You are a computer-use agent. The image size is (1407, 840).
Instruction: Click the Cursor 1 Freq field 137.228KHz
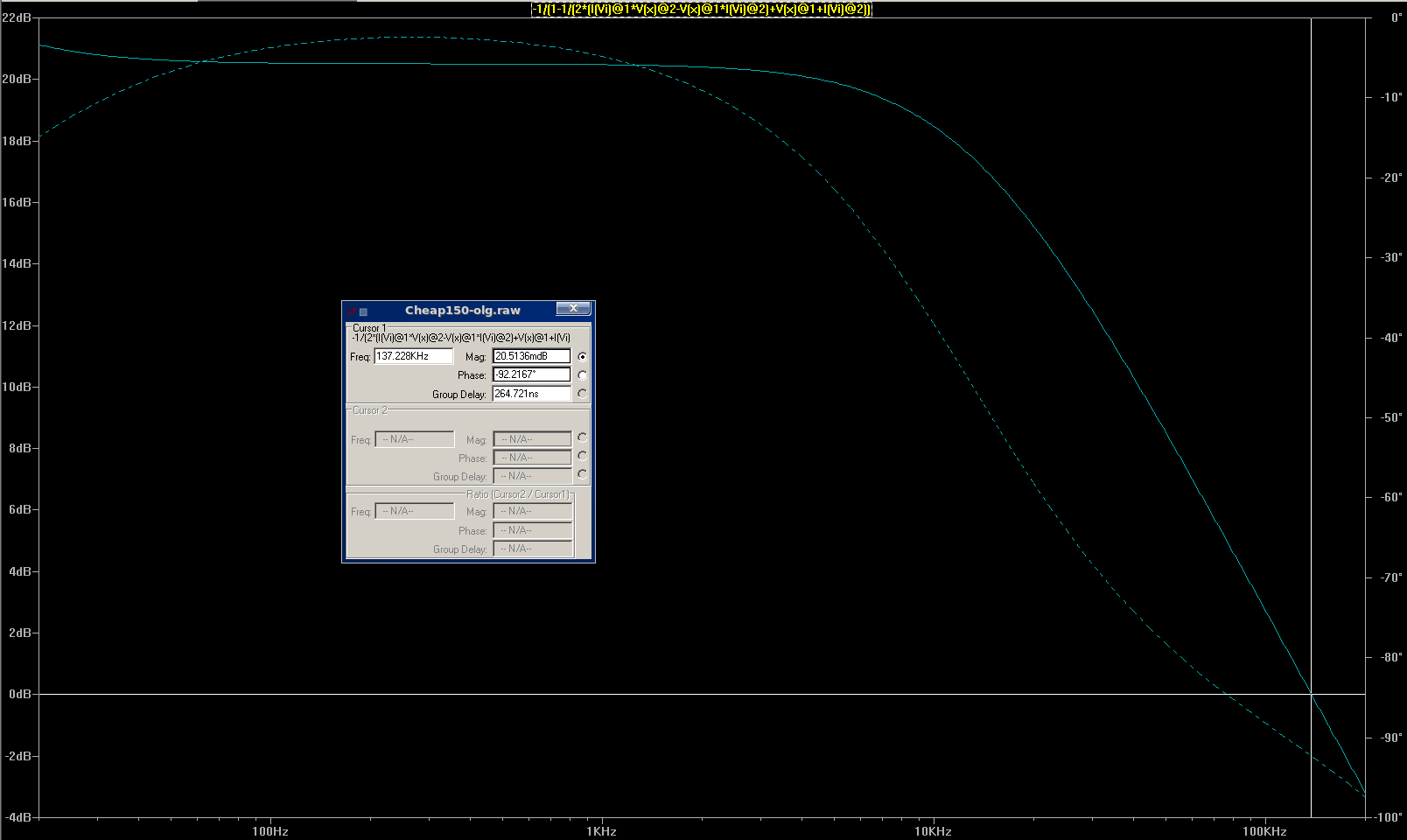click(x=414, y=356)
